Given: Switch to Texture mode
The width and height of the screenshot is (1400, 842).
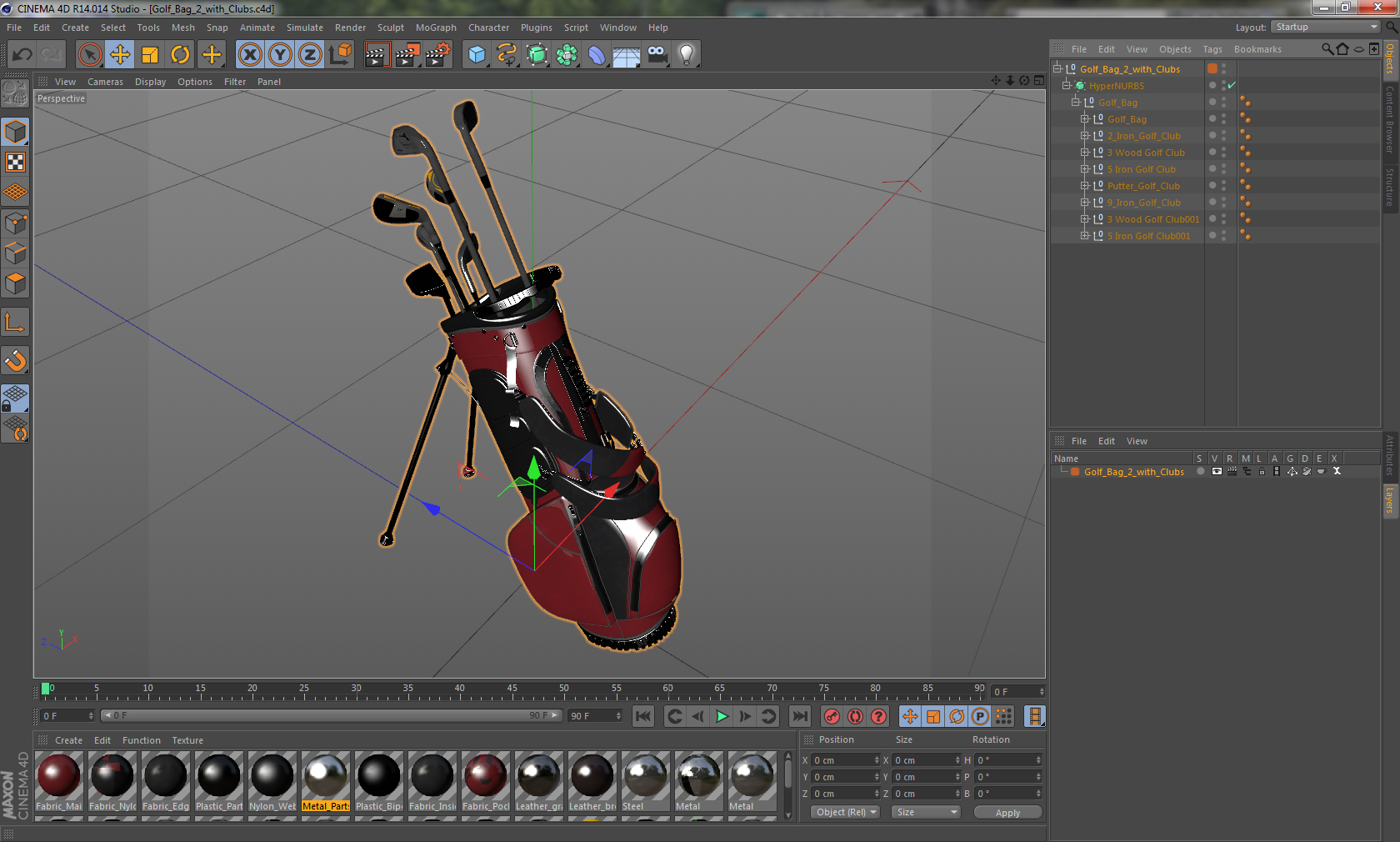Looking at the screenshot, I should click(15, 162).
